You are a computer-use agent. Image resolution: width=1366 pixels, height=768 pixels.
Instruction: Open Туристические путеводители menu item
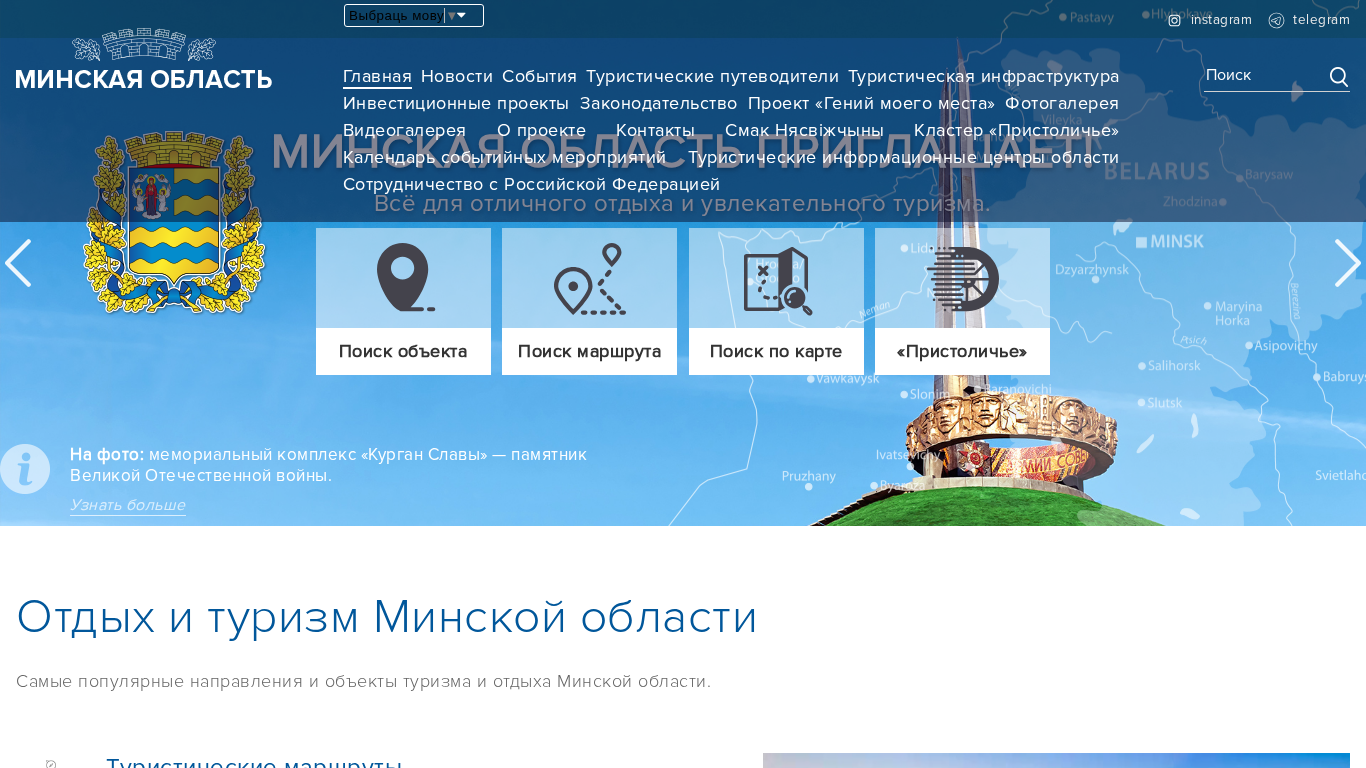(x=712, y=77)
